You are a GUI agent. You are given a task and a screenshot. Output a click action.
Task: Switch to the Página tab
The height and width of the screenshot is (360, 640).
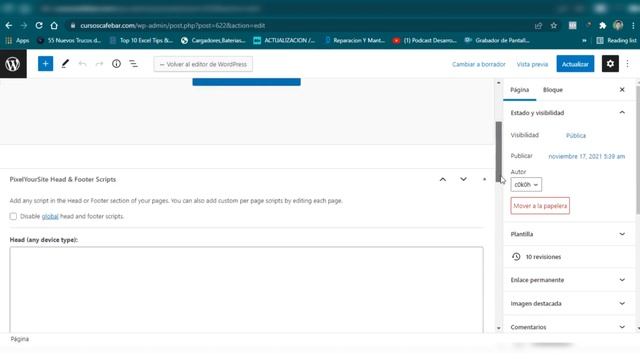point(519,90)
